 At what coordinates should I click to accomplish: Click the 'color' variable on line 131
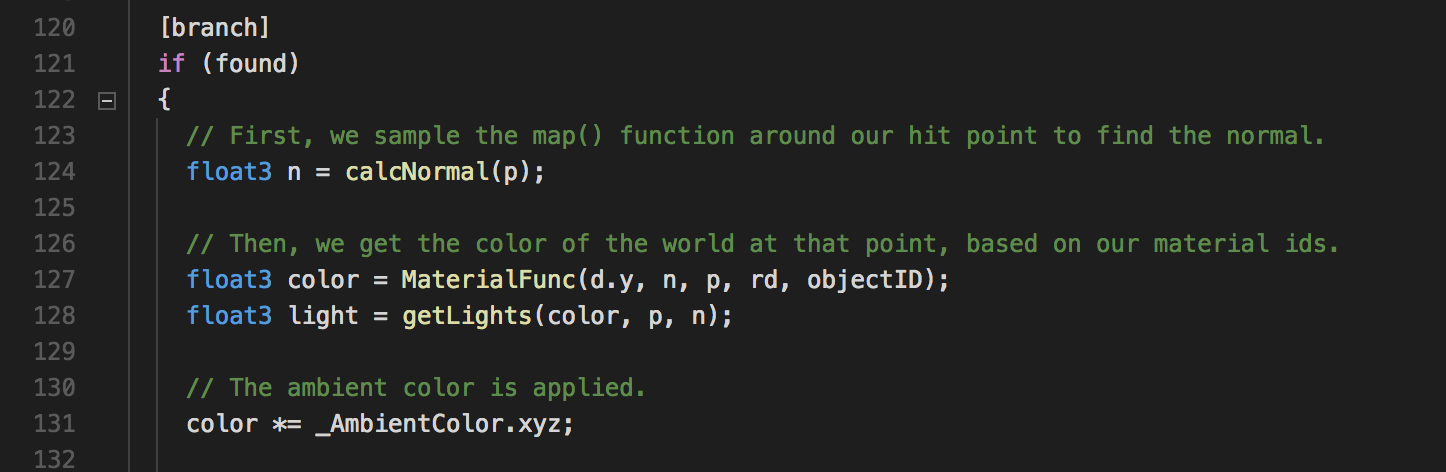[222, 424]
